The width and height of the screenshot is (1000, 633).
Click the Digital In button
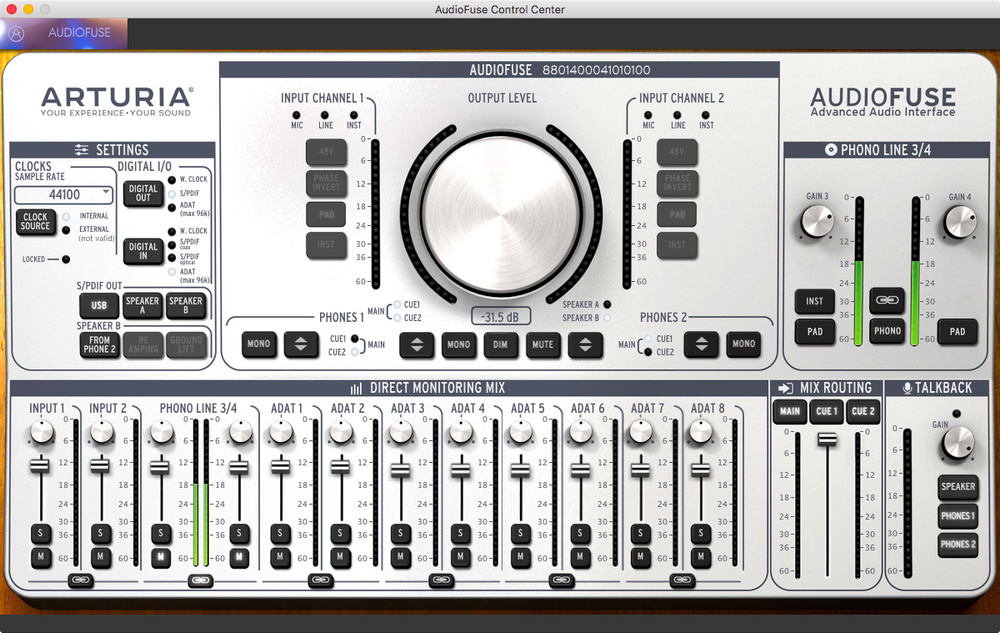coord(143,251)
